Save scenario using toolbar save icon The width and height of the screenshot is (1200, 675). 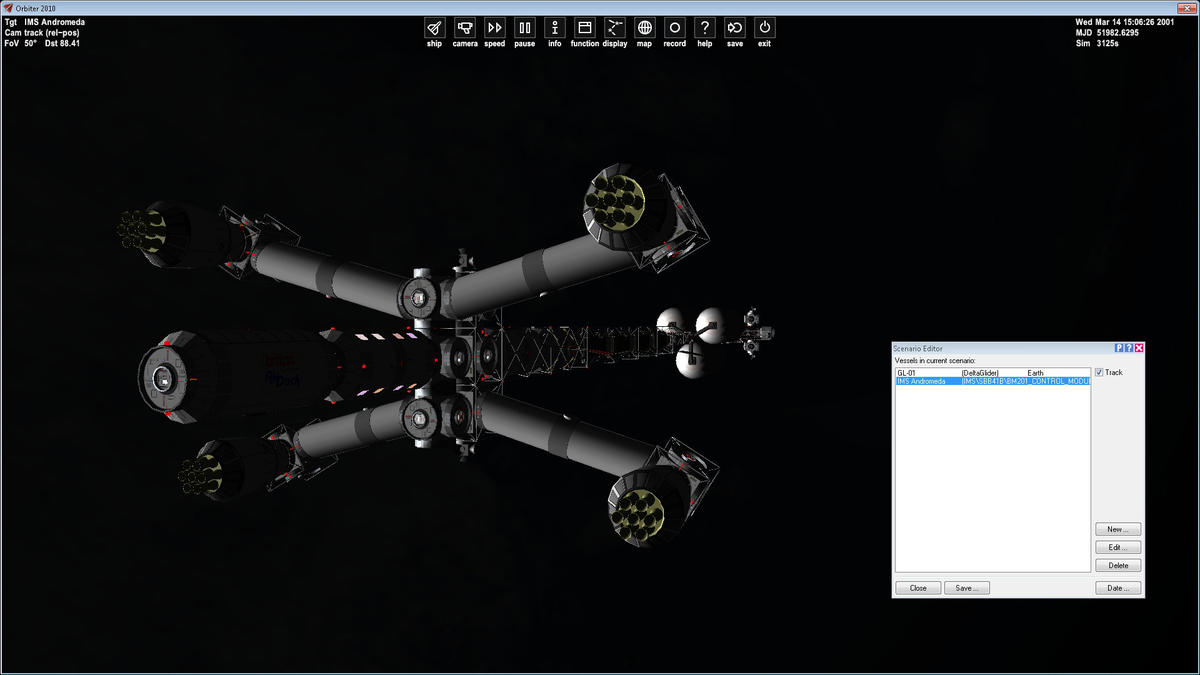click(735, 28)
